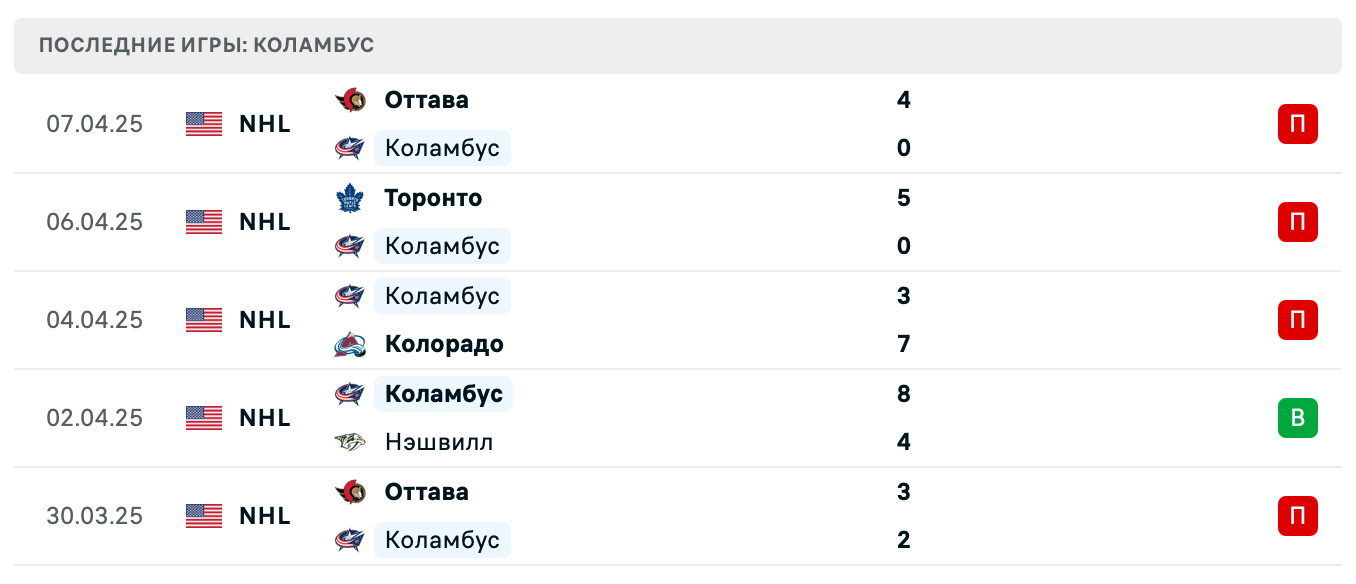Click the Nashville Predators logo
1356x584 pixels.
(349, 441)
